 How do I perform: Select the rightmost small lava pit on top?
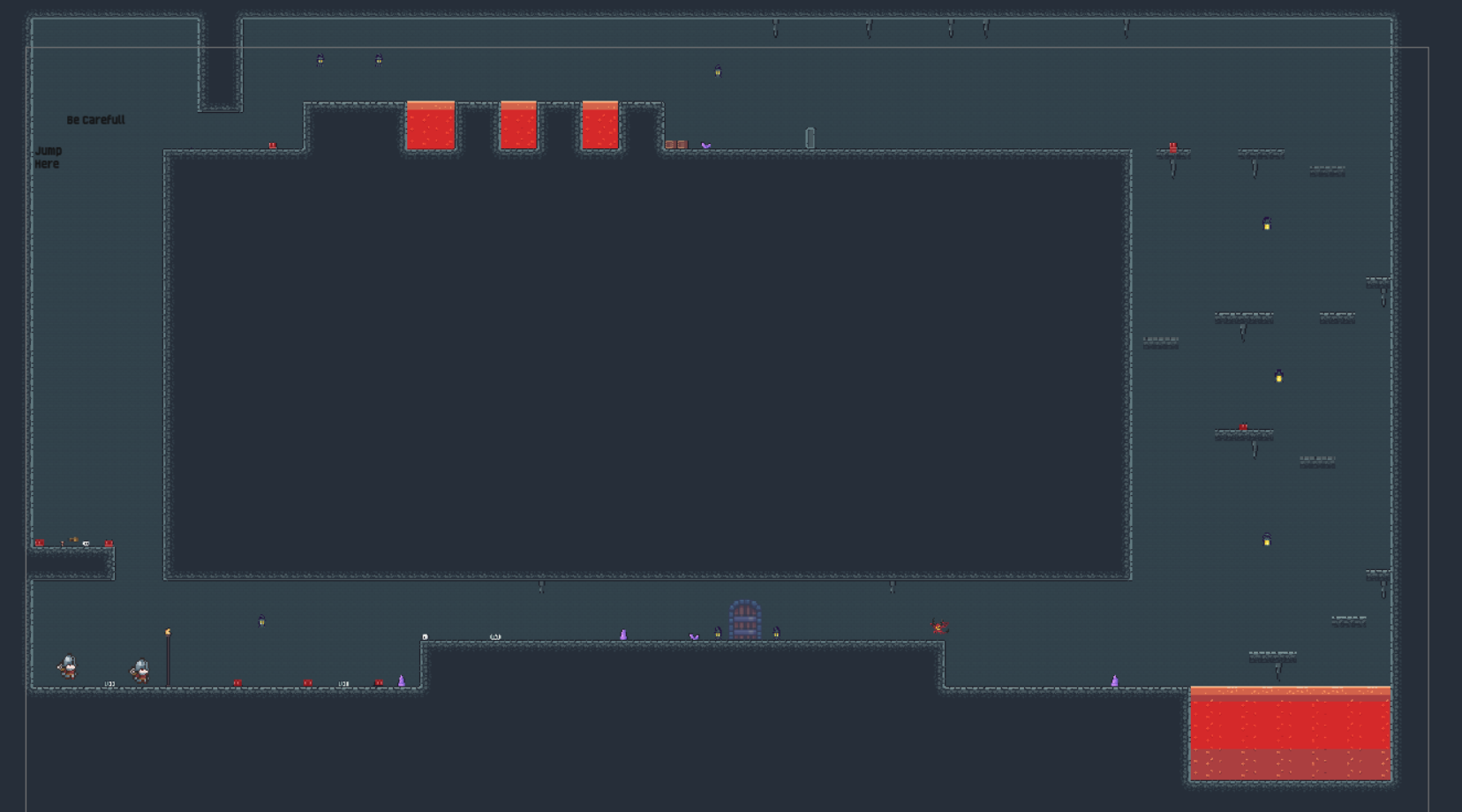(600, 125)
